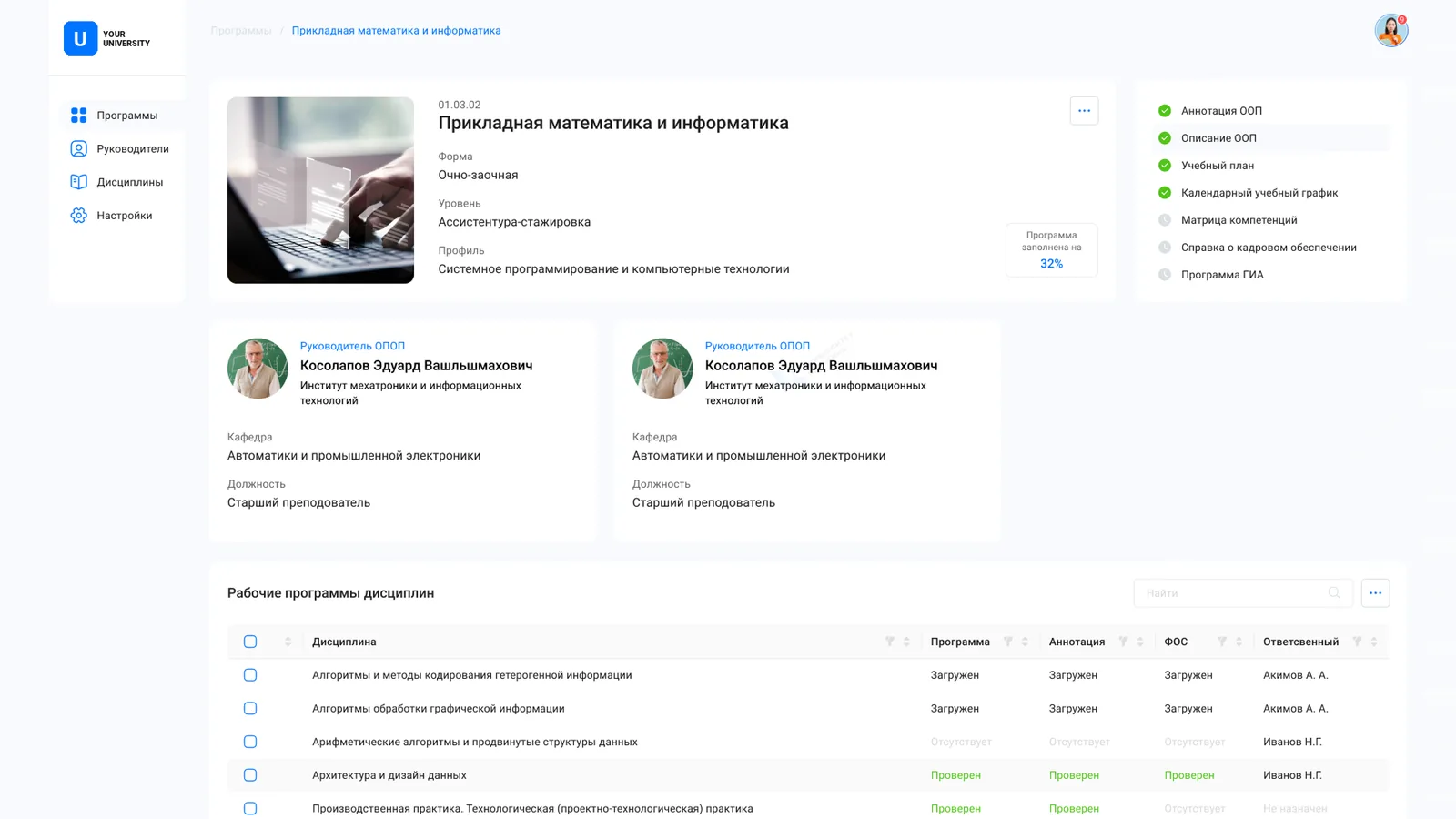Check Алгоритмы обработки графической информации row checkbox
Viewport: 1456px width, 819px height.
[250, 709]
